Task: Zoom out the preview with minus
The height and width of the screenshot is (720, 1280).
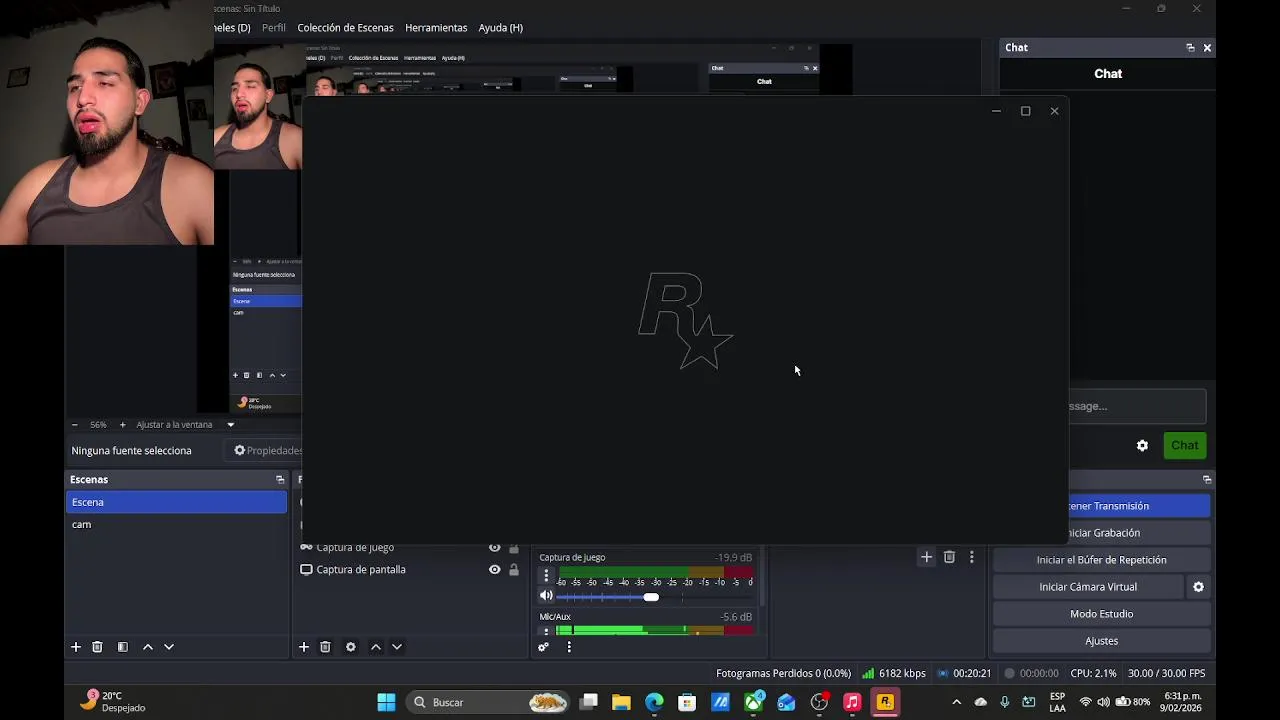Action: point(75,425)
